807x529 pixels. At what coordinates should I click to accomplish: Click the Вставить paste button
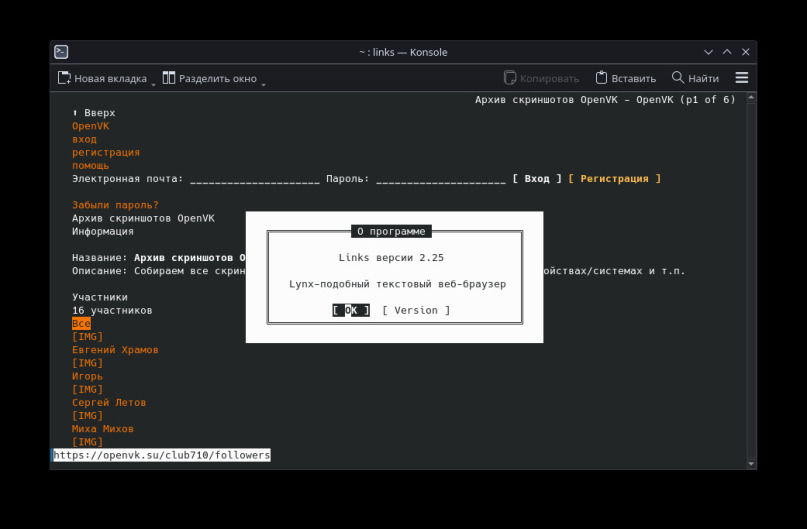(625, 78)
